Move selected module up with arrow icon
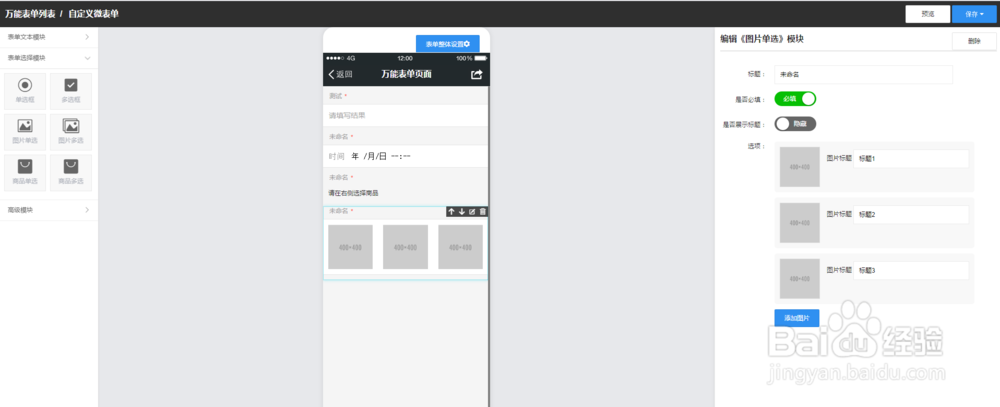This screenshot has height=407, width=1000. pos(452,211)
